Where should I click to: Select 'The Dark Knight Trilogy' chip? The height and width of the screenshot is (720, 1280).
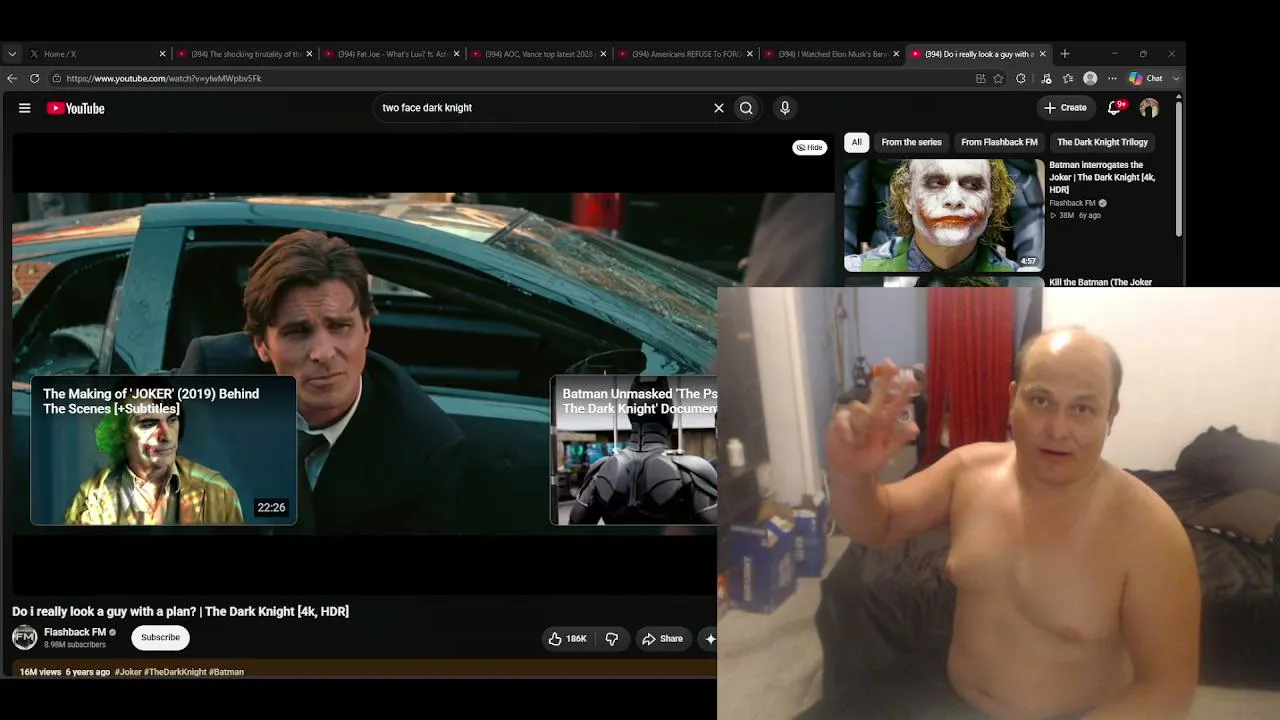coord(1102,142)
